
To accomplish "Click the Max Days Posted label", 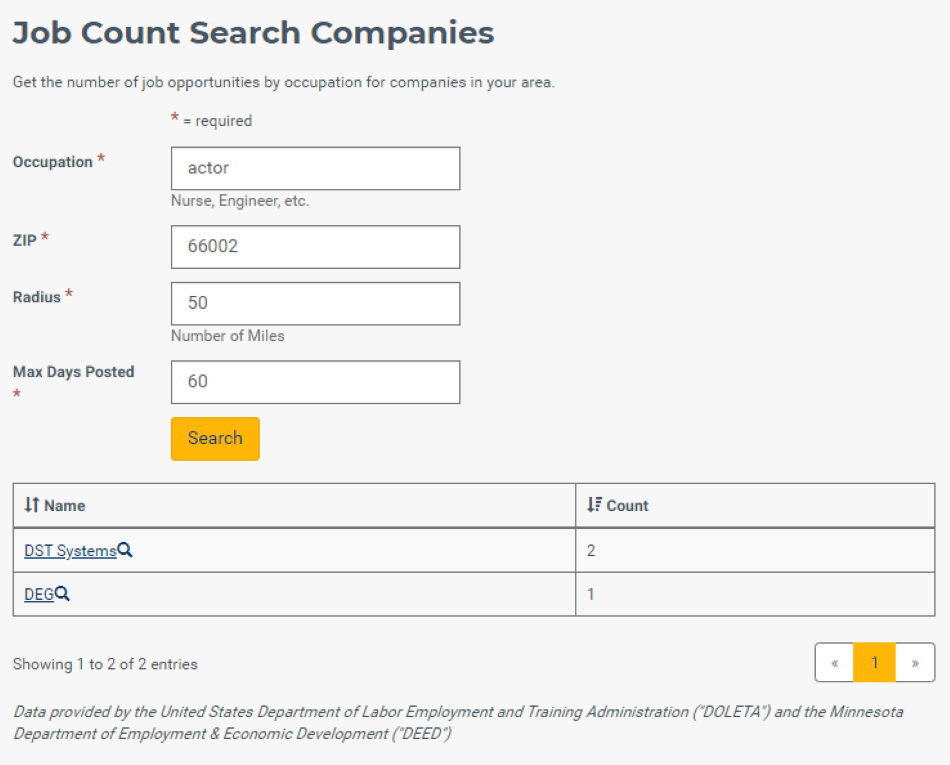I will 73,372.
